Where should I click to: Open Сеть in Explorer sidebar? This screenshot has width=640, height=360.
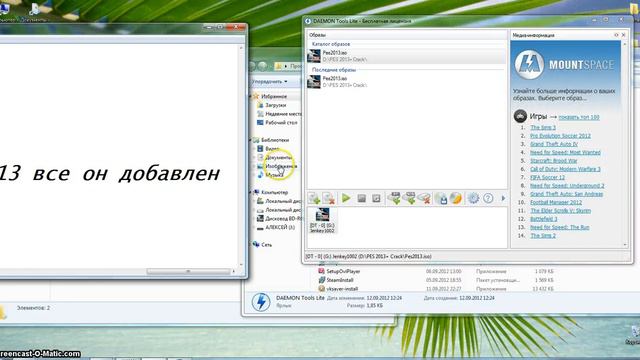(x=262, y=244)
